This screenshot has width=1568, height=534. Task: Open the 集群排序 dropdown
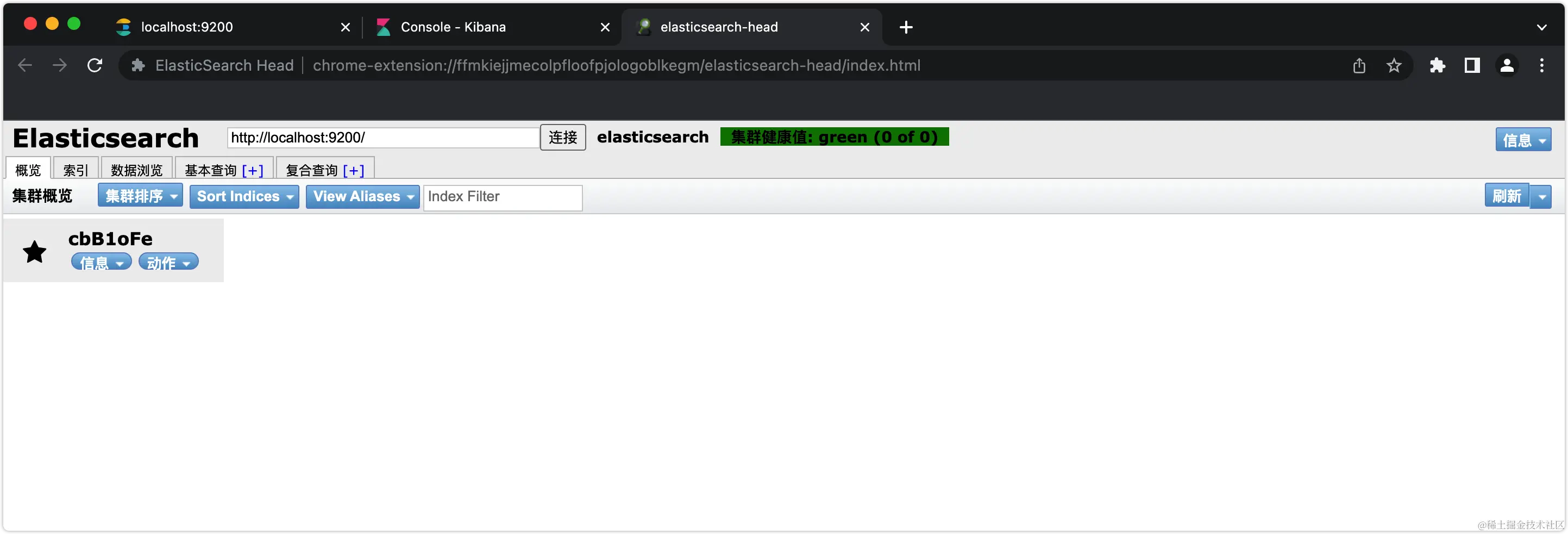[x=140, y=195]
